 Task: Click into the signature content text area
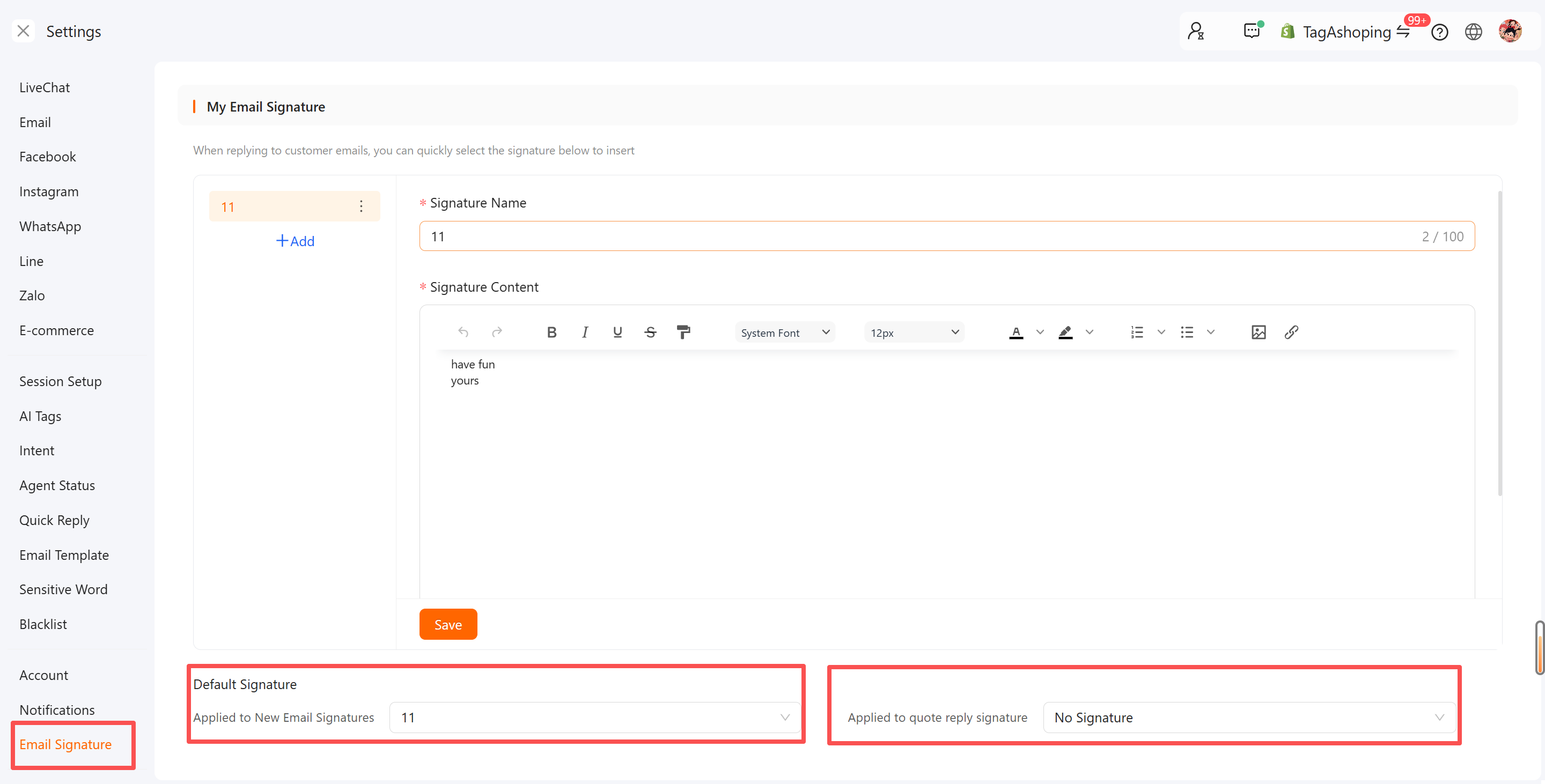coord(946,474)
